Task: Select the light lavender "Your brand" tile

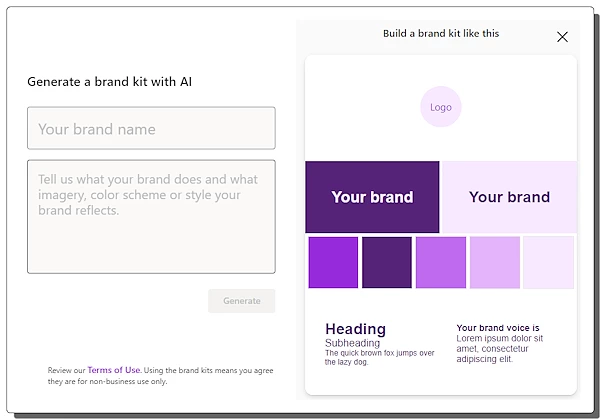Action: (509, 197)
